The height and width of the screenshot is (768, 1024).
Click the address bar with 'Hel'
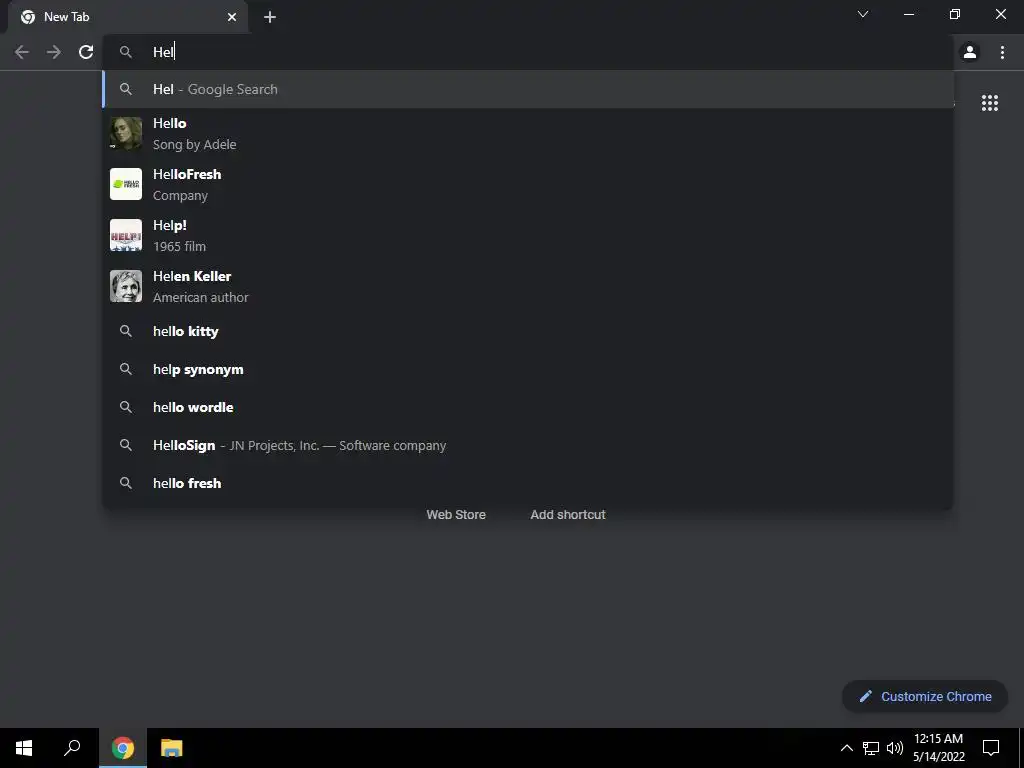point(528,52)
